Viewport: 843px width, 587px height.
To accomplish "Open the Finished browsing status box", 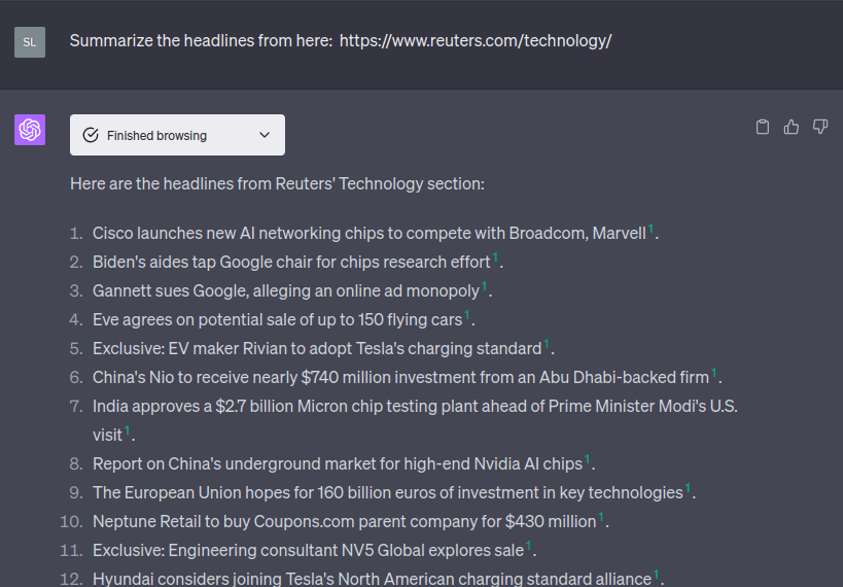I will click(177, 135).
